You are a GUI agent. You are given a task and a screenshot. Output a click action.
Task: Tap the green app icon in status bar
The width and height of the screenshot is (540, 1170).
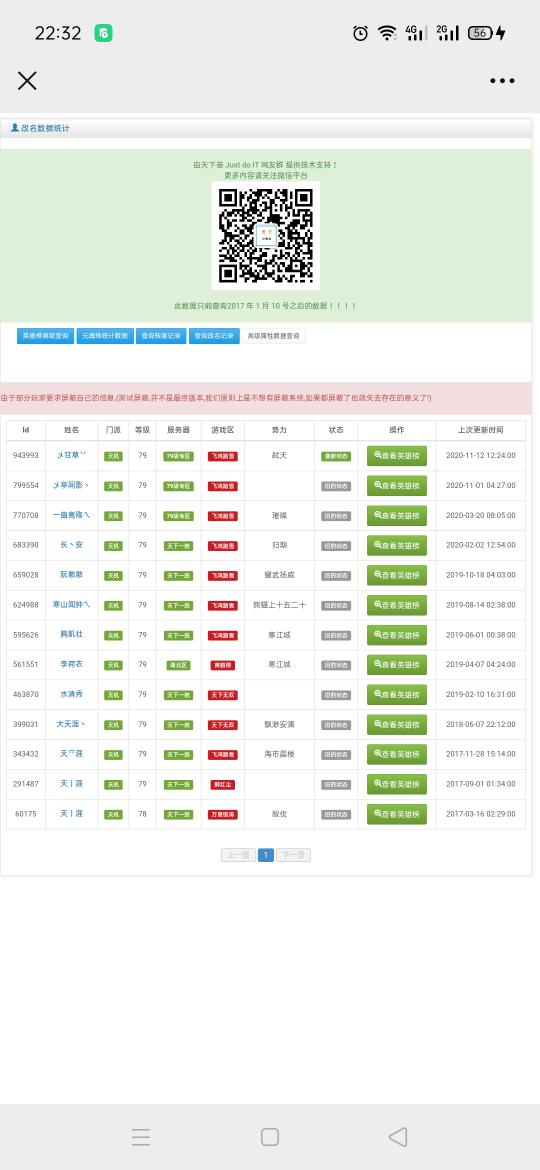104,33
